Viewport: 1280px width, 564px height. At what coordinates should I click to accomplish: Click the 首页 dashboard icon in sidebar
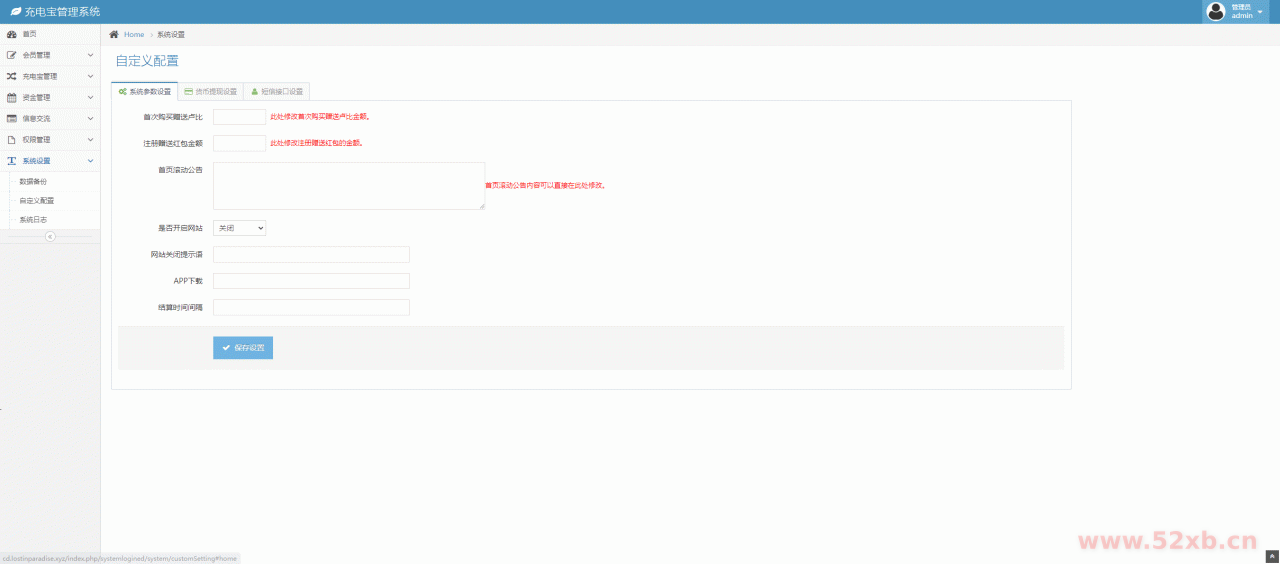tap(12, 34)
